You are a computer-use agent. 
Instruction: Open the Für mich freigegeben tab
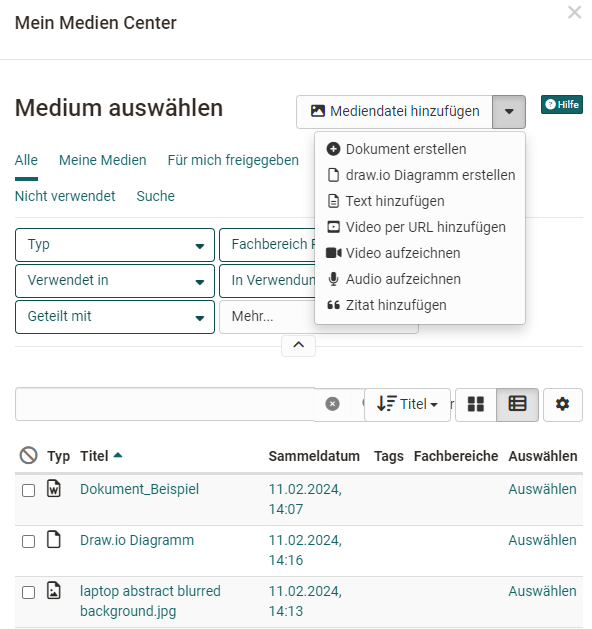(x=233, y=160)
